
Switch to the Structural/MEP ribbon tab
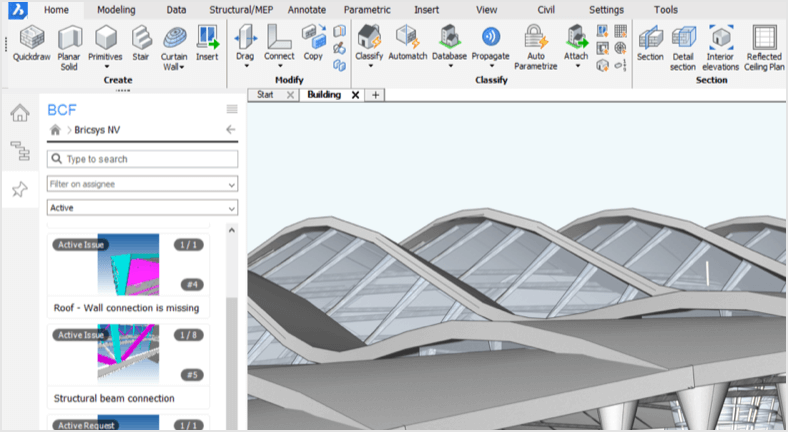(x=241, y=10)
